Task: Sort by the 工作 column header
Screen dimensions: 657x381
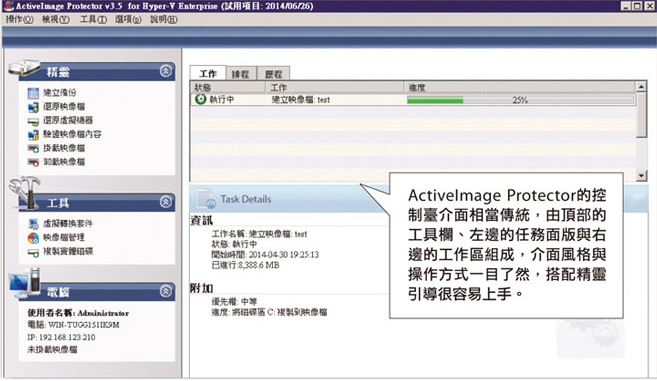Action: [x=334, y=87]
